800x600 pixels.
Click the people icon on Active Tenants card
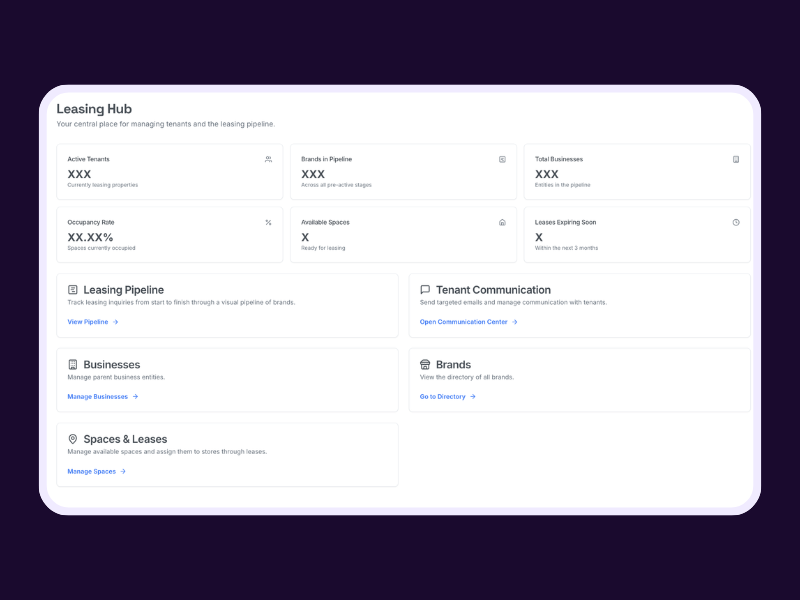[x=268, y=159]
